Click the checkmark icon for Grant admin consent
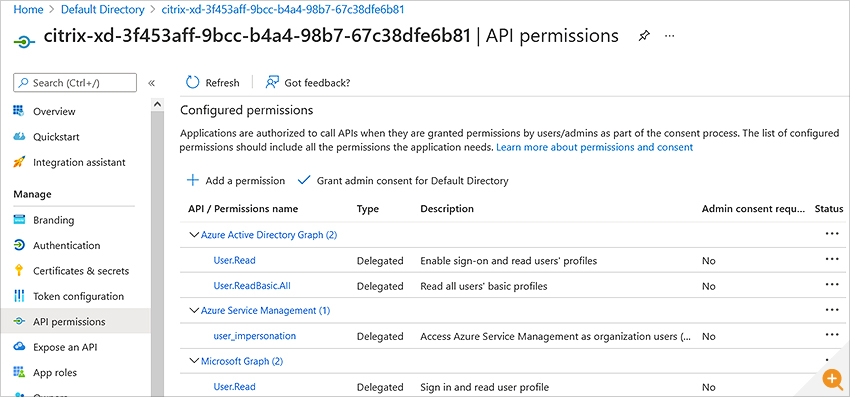Screen dimensions: 850x397 click(304, 180)
